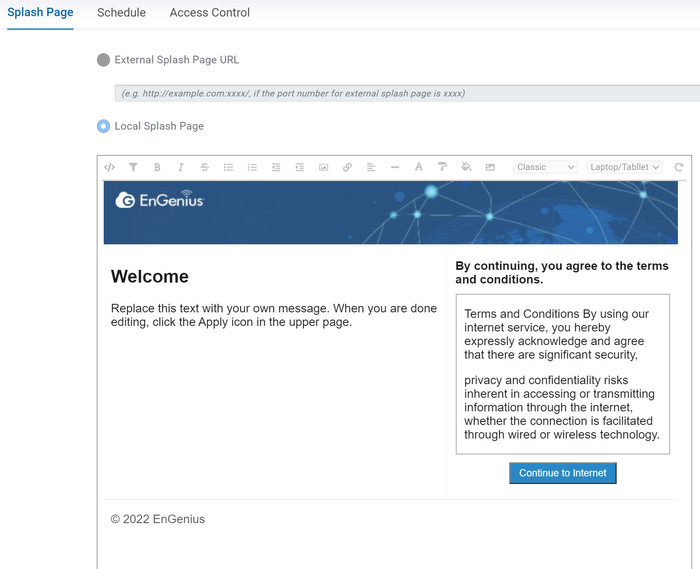Image resolution: width=700 pixels, height=569 pixels.
Task: Switch to the Schedule tab
Action: tap(121, 12)
